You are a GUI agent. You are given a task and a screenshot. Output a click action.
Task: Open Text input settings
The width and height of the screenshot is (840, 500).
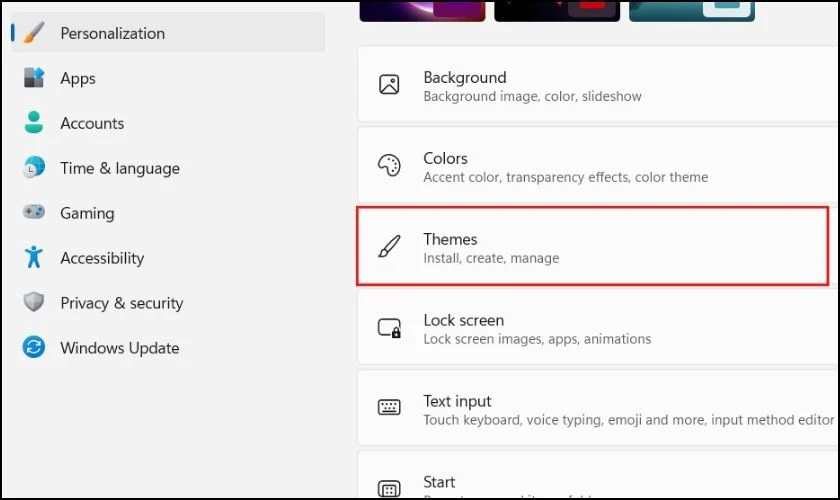click(x=598, y=408)
